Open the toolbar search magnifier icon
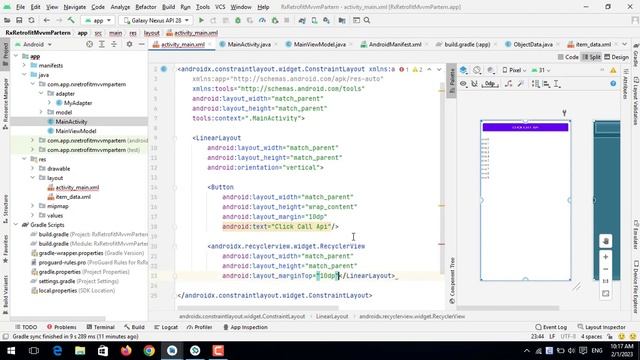The width and height of the screenshot is (640, 360). (x=367, y=20)
